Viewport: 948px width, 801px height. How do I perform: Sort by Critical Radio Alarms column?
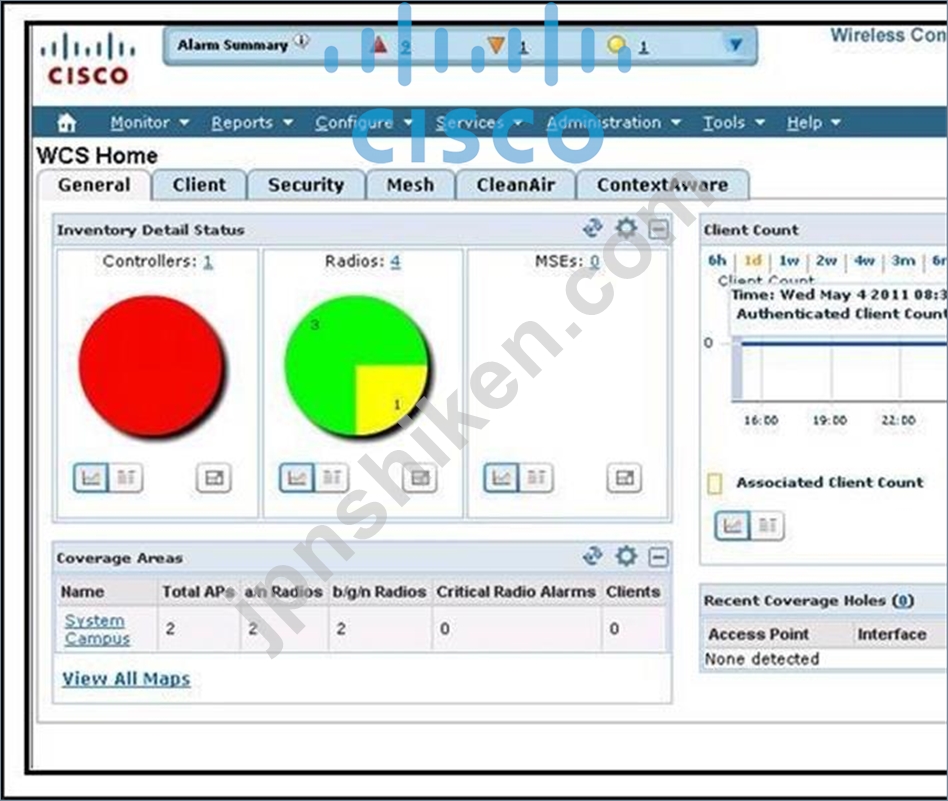(x=516, y=592)
